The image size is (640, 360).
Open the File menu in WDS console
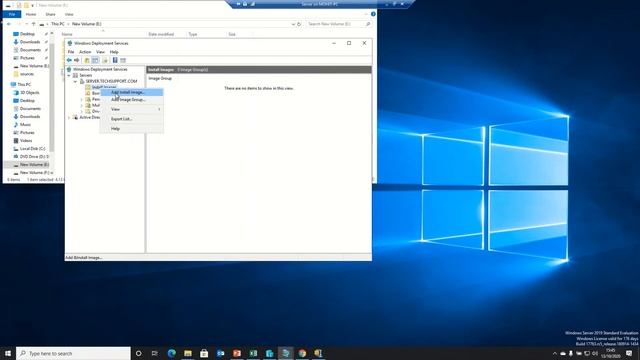(71, 52)
